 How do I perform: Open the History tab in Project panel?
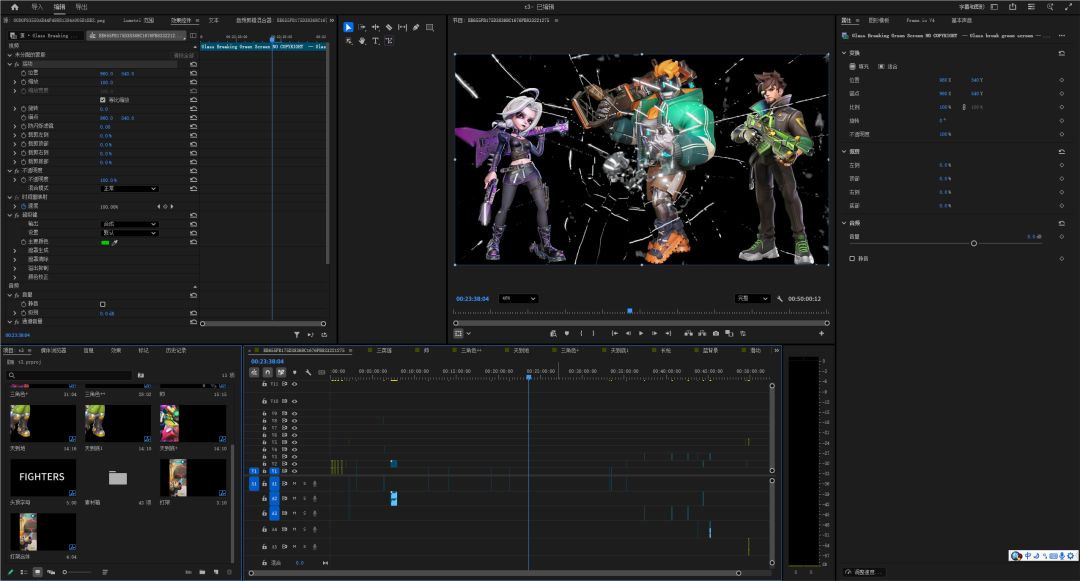176,350
